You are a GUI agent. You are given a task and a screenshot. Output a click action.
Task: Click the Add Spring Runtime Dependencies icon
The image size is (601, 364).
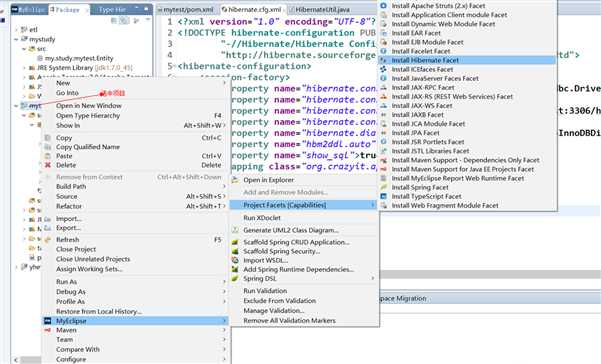click(235, 269)
